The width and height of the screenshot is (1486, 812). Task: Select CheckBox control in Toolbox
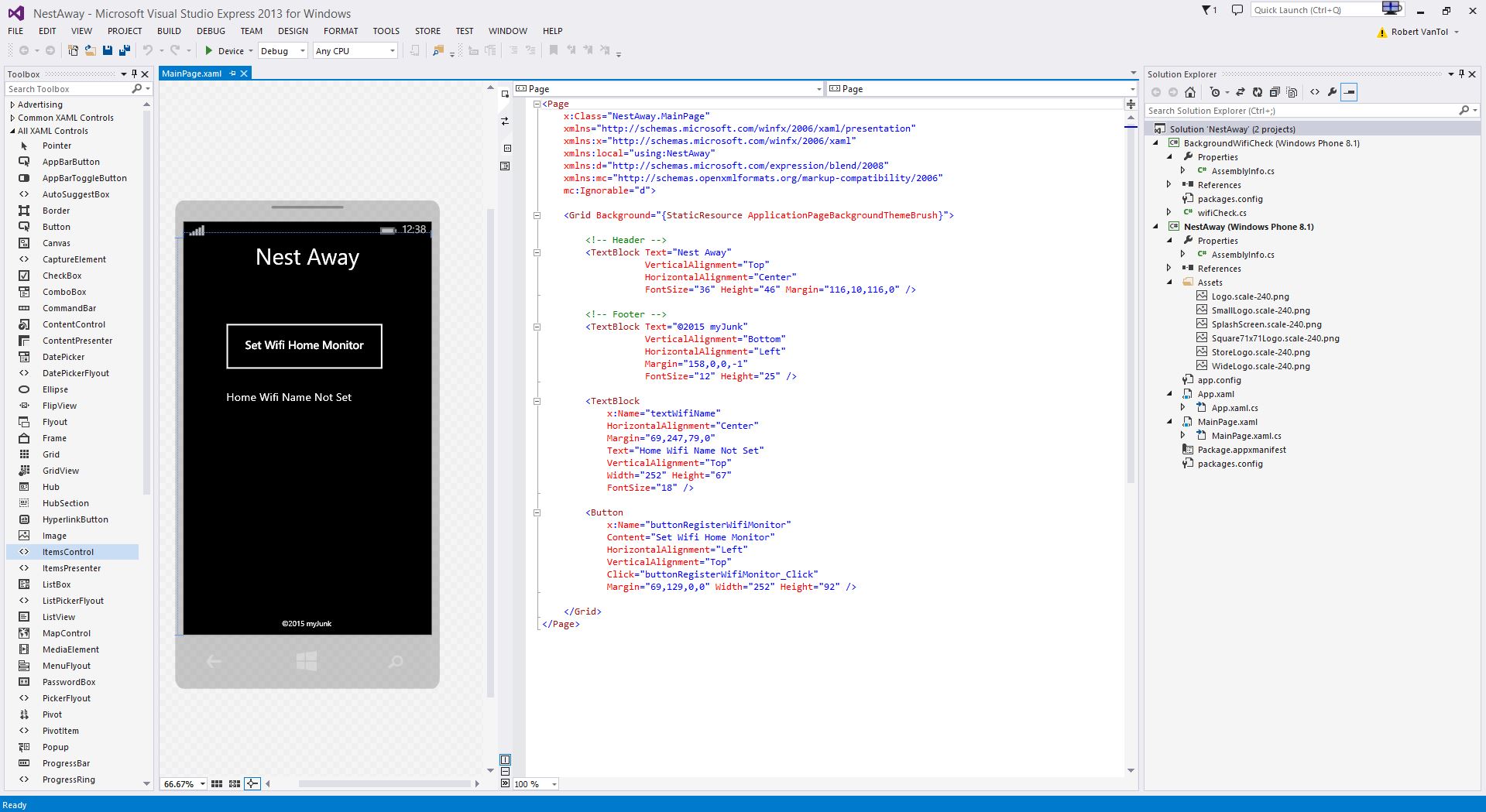click(x=62, y=276)
